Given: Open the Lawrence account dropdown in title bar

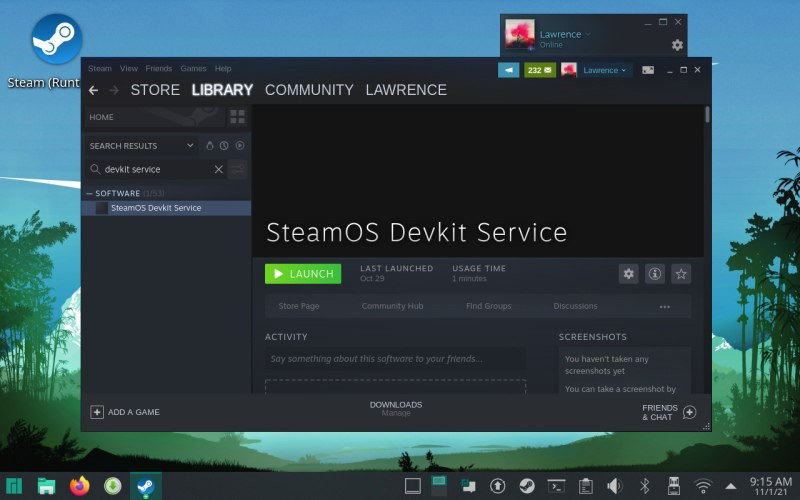Looking at the screenshot, I should [x=605, y=70].
